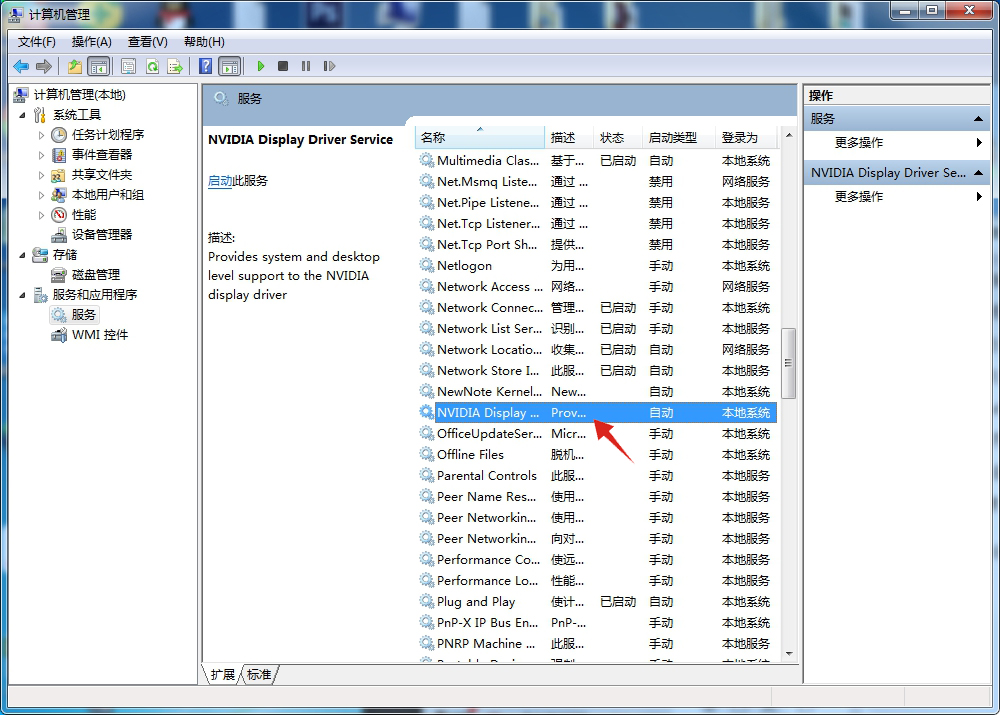The image size is (1000, 715).
Task: Open the 查看(V) menu
Action: 148,42
